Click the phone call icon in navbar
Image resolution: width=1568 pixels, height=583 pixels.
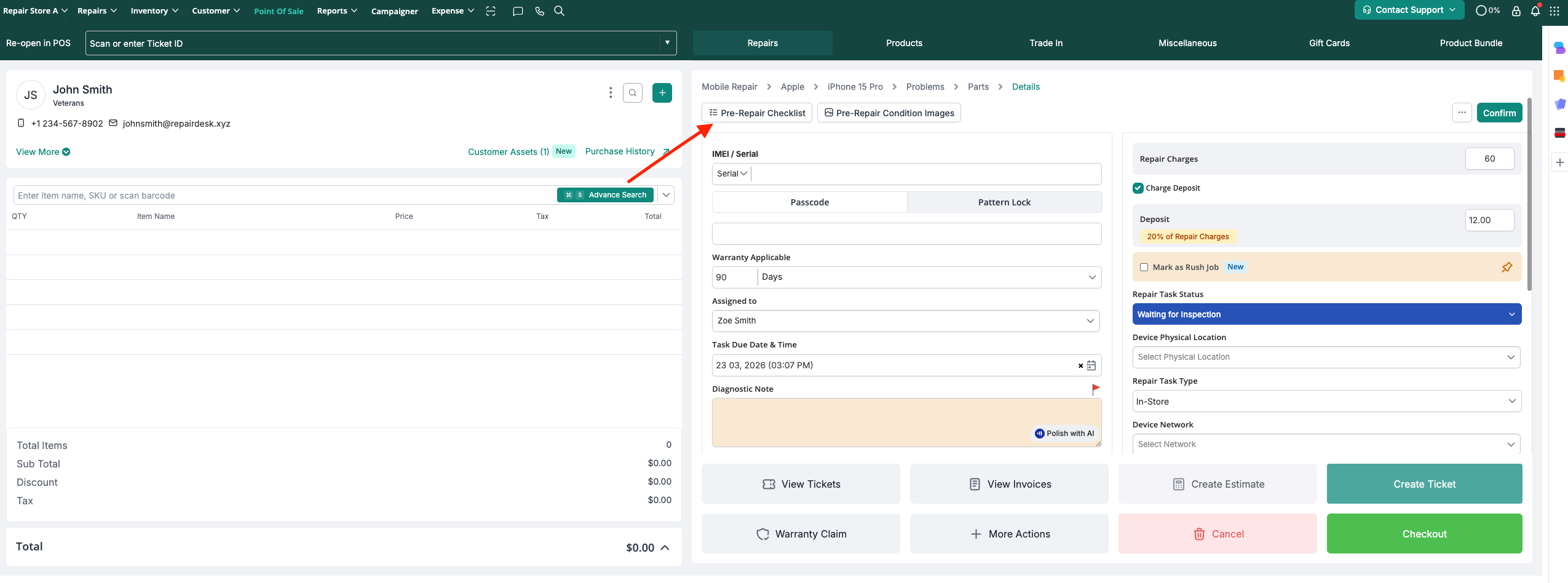[x=539, y=11]
